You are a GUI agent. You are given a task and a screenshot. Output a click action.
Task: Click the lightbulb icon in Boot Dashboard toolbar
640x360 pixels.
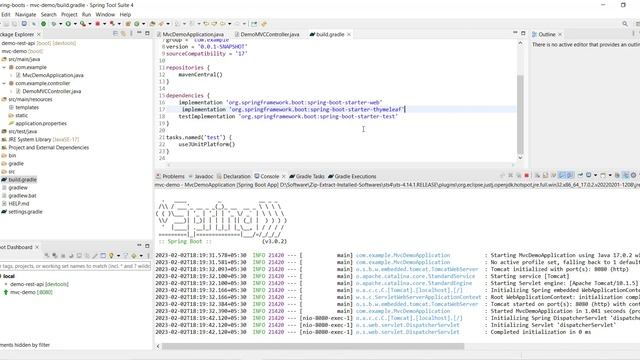coord(111,256)
